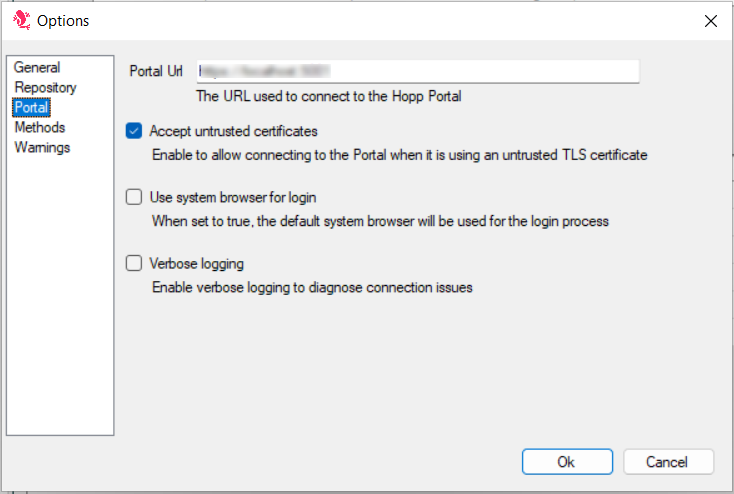Show the Warnings options page
Image resolution: width=734 pixels, height=494 pixels.
coord(42,148)
